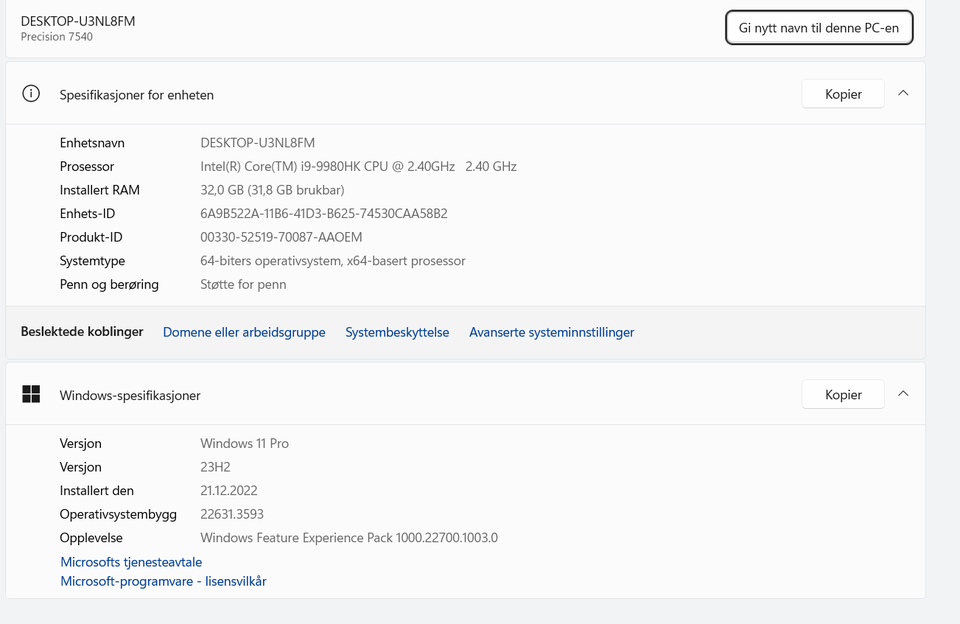Open Microsoft-programvare - lisensvilkår link
960x624 pixels.
[x=163, y=581]
